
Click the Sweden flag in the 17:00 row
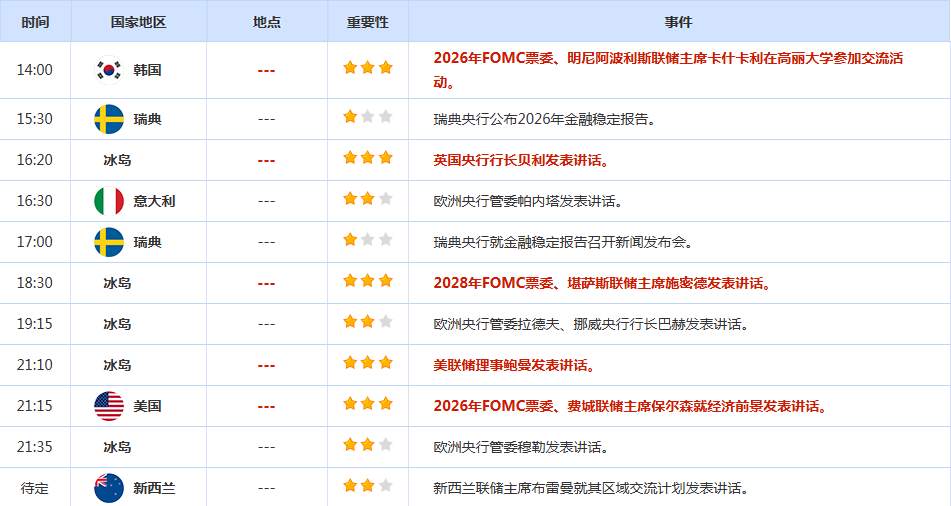[109, 242]
